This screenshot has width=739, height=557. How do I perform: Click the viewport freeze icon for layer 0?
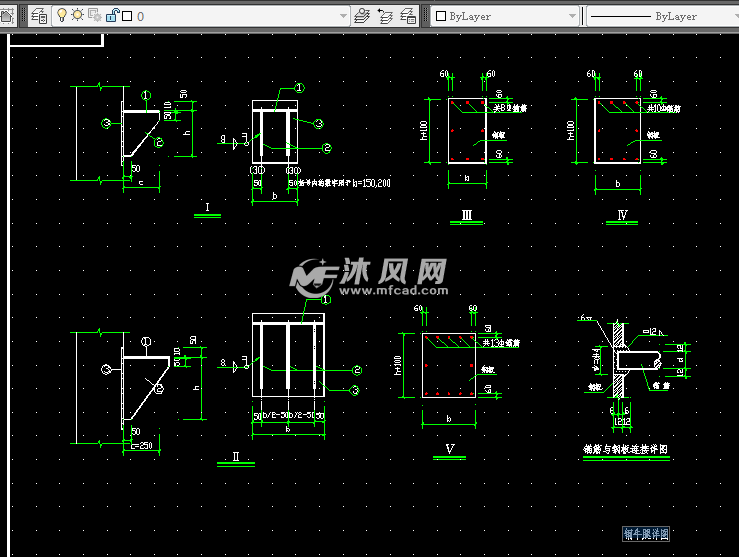pyautogui.click(x=94, y=16)
